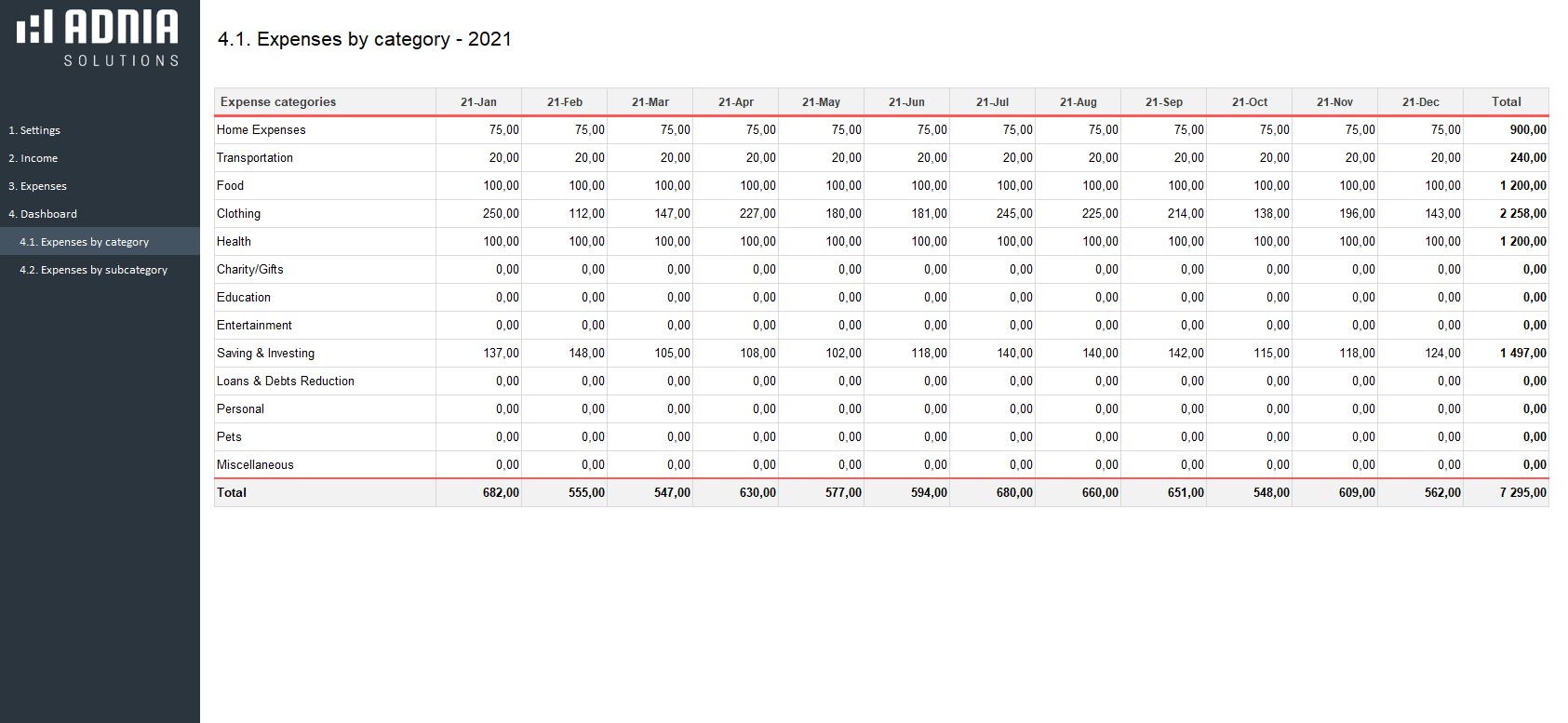This screenshot has height=723, width=1568.
Task: Open the Expenses sidebar page
Action: [x=38, y=186]
